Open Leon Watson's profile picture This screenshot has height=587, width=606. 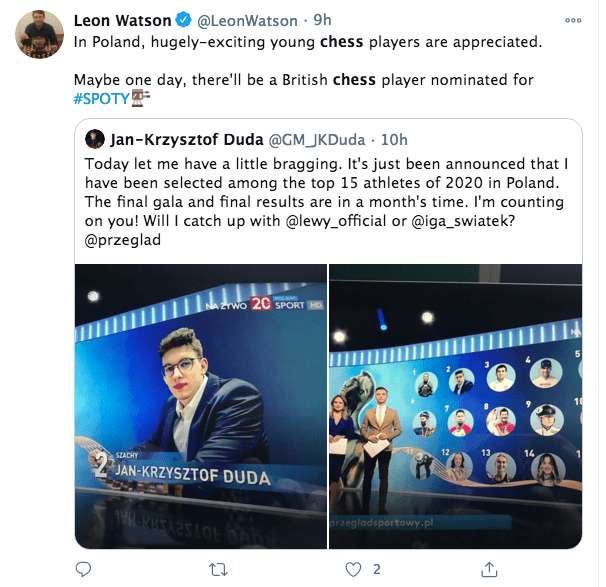[39, 34]
